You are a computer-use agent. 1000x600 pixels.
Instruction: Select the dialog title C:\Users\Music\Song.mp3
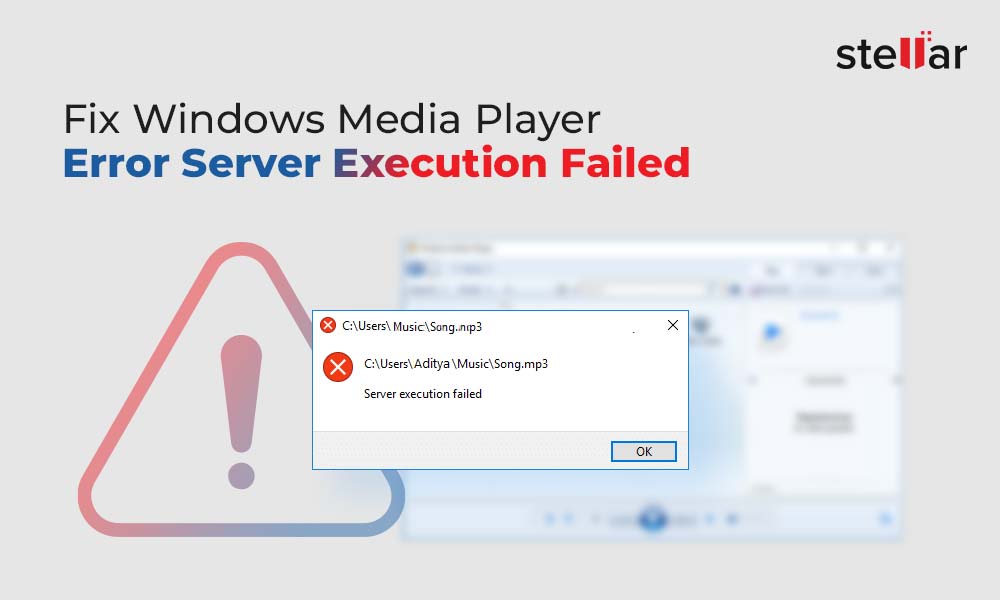pos(412,326)
